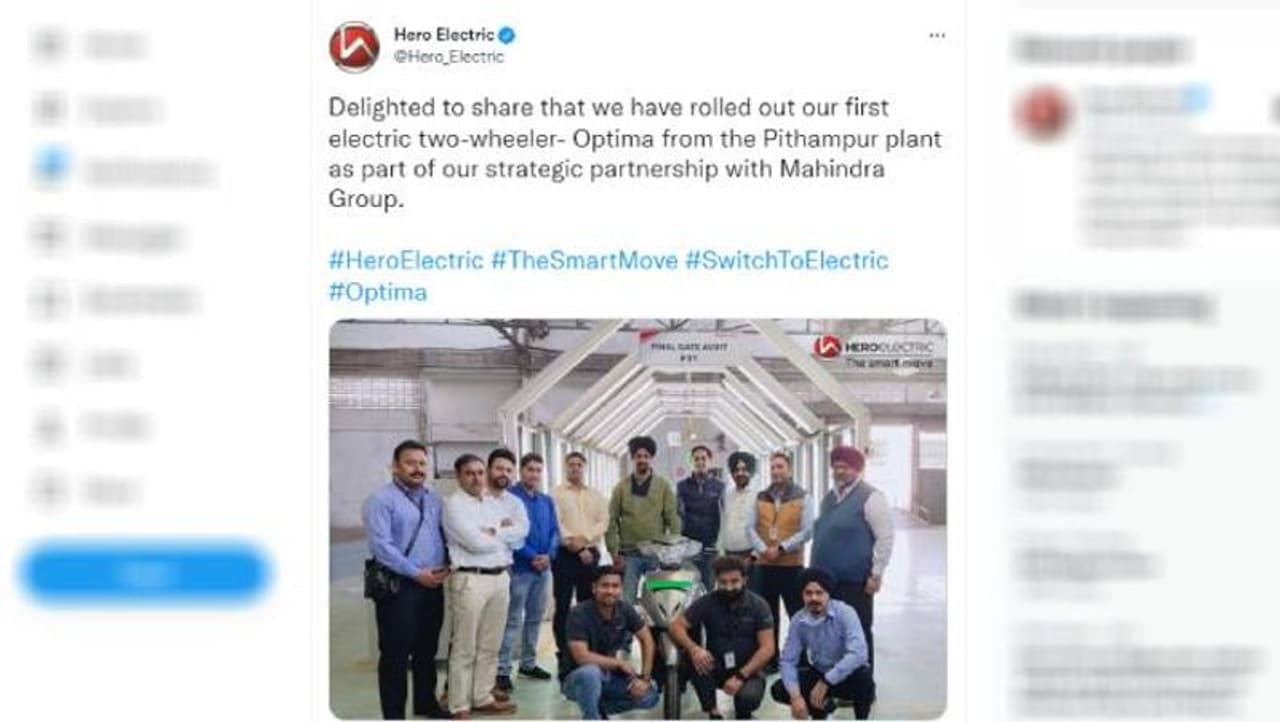Select the #Optima hashtag
This screenshot has width=1280, height=722.
(378, 292)
